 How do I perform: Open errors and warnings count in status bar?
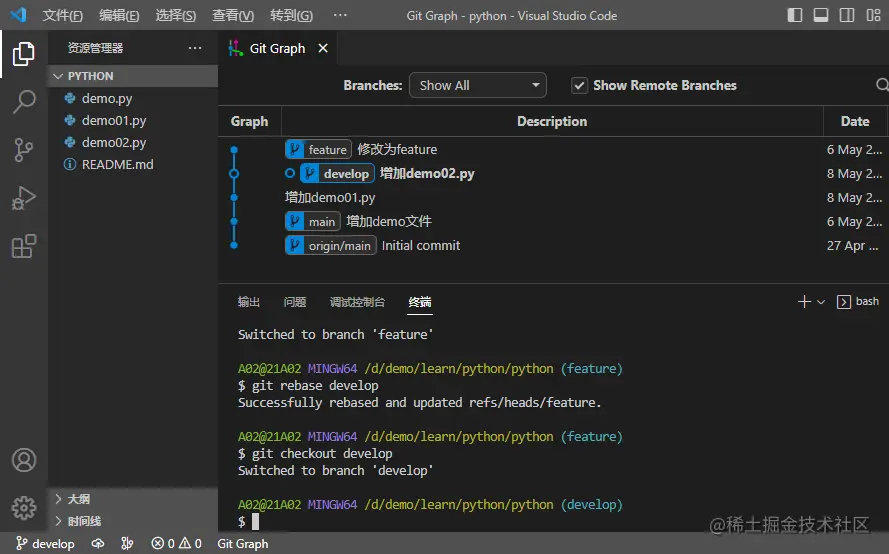click(176, 544)
